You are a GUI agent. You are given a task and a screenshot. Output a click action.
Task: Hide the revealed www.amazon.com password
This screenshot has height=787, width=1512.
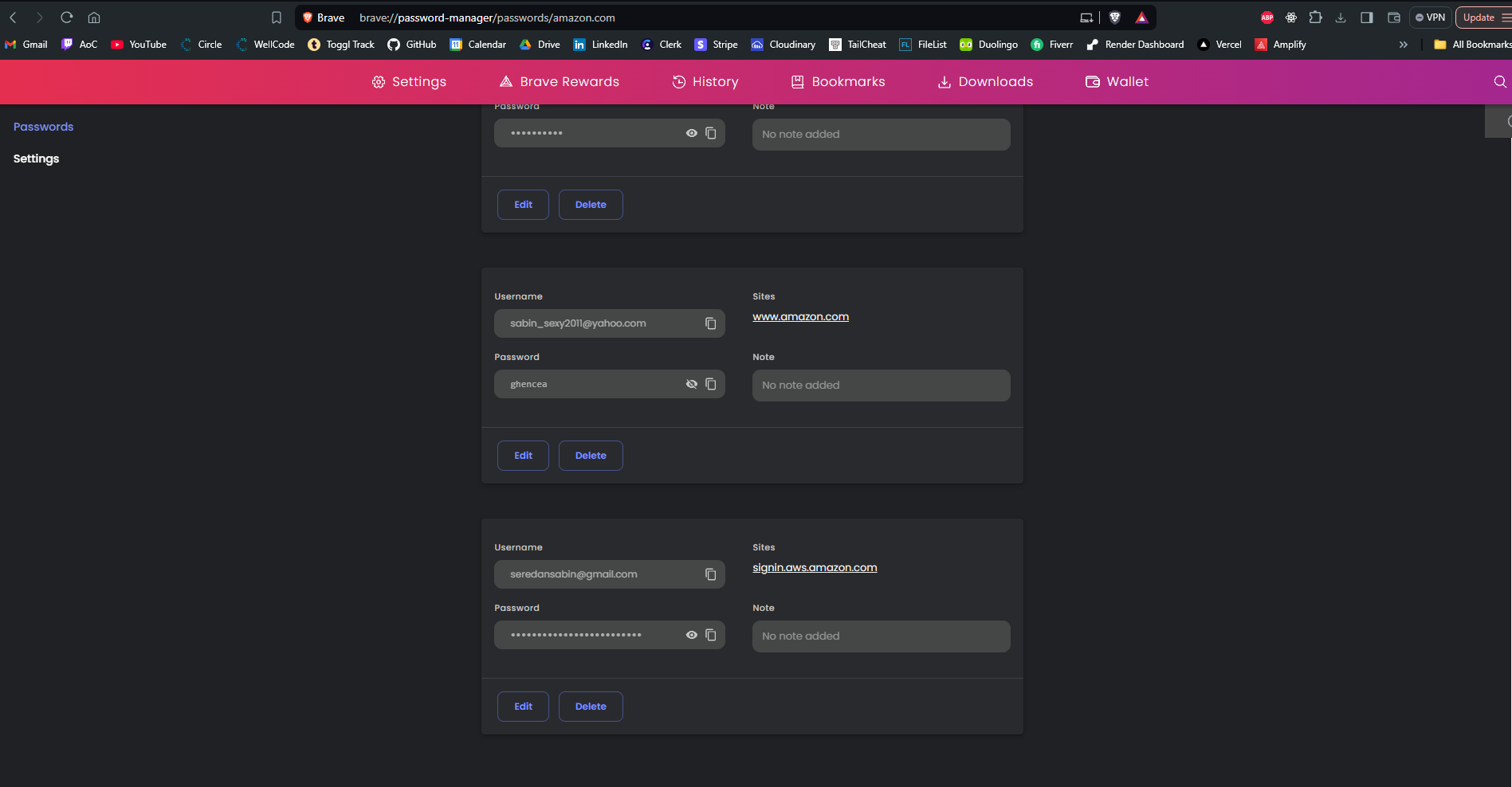pyautogui.click(x=691, y=384)
